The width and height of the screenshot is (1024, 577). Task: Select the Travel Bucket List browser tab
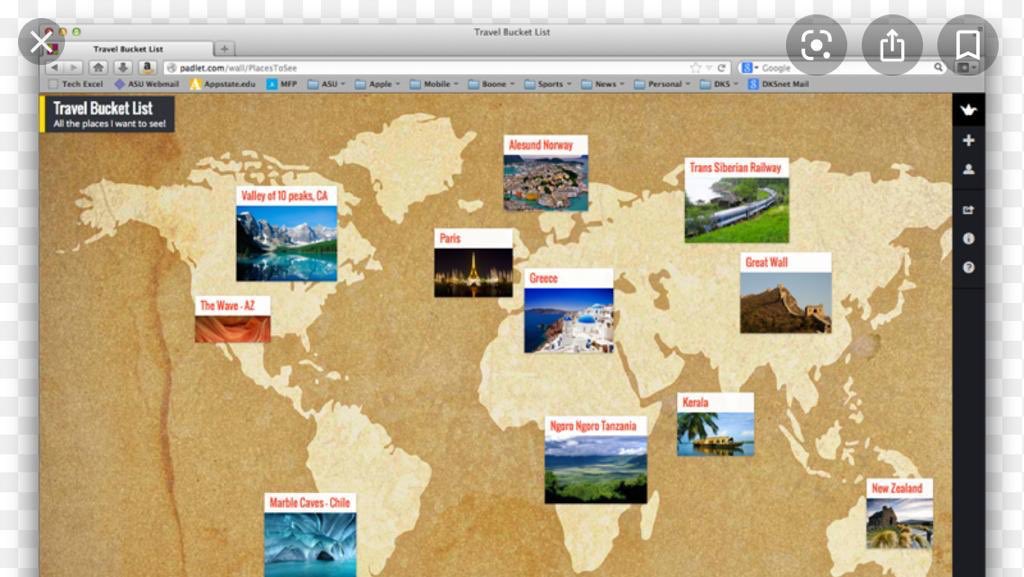(x=128, y=49)
